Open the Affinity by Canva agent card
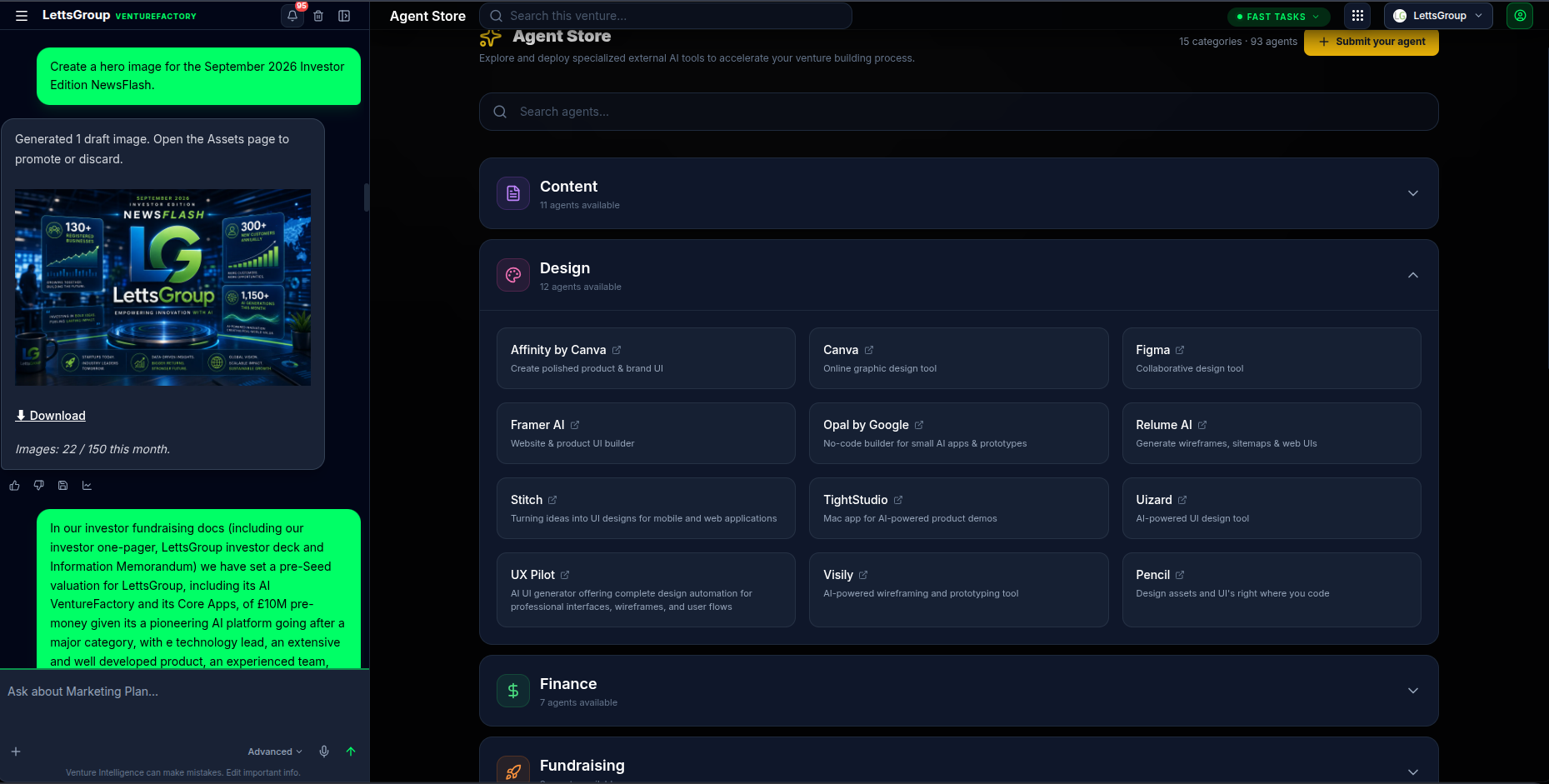The image size is (1549, 784). [x=646, y=358]
